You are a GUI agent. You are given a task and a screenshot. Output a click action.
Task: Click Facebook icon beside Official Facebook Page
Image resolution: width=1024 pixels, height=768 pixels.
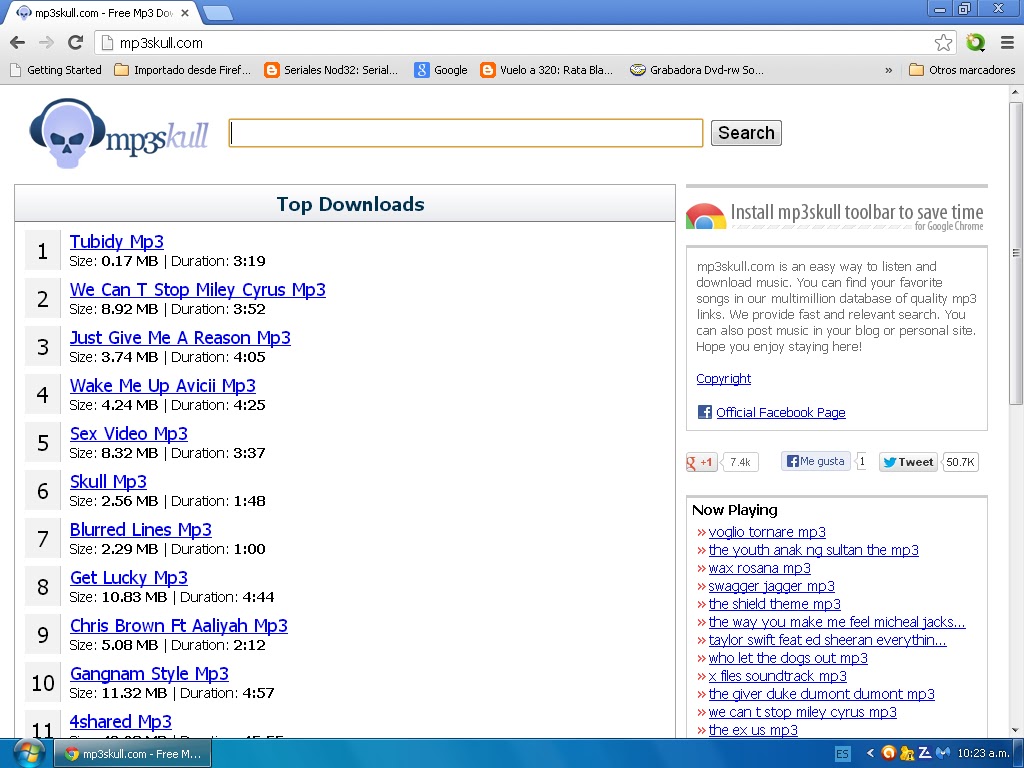[705, 412]
